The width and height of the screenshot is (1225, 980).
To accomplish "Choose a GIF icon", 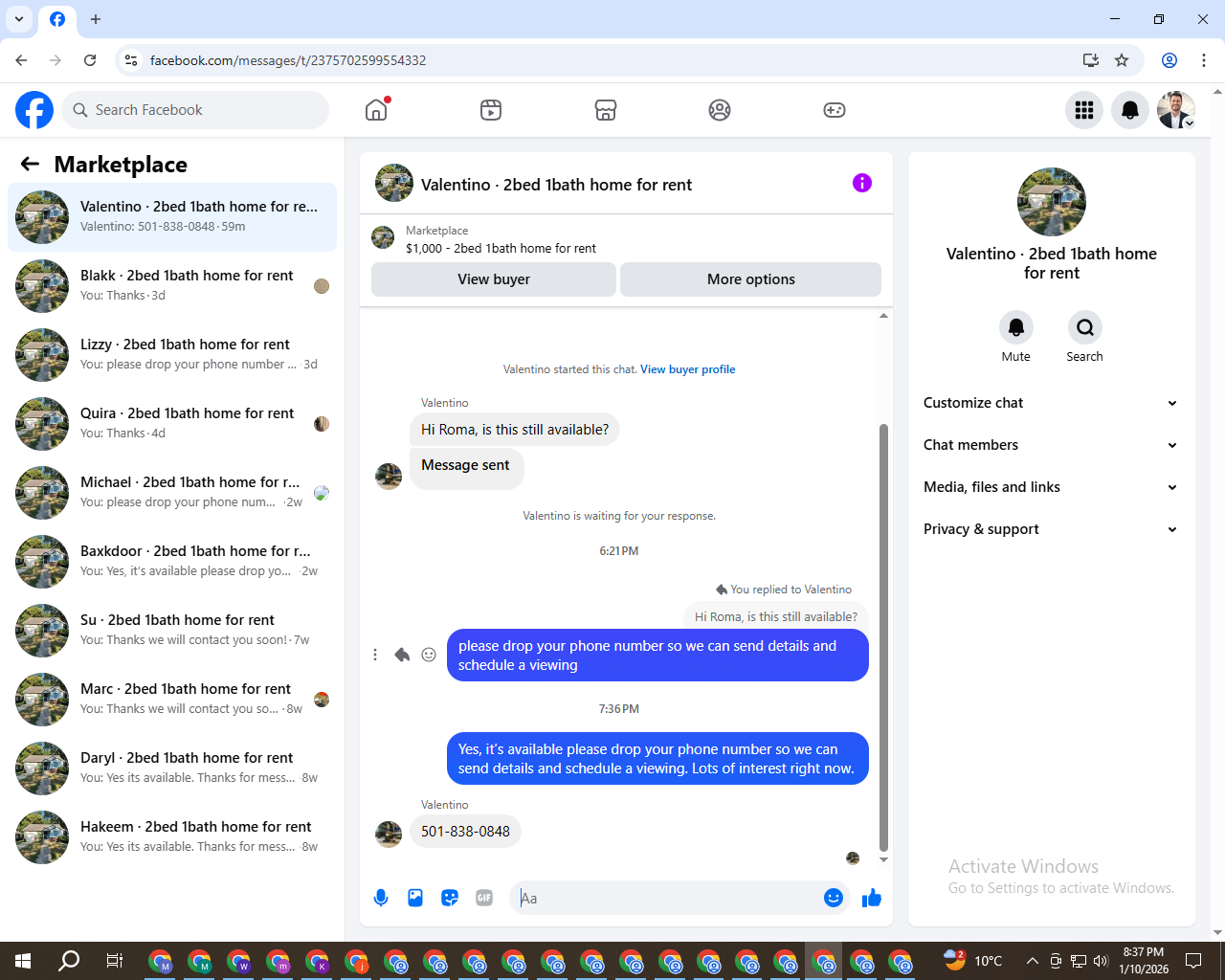I will click(x=484, y=898).
